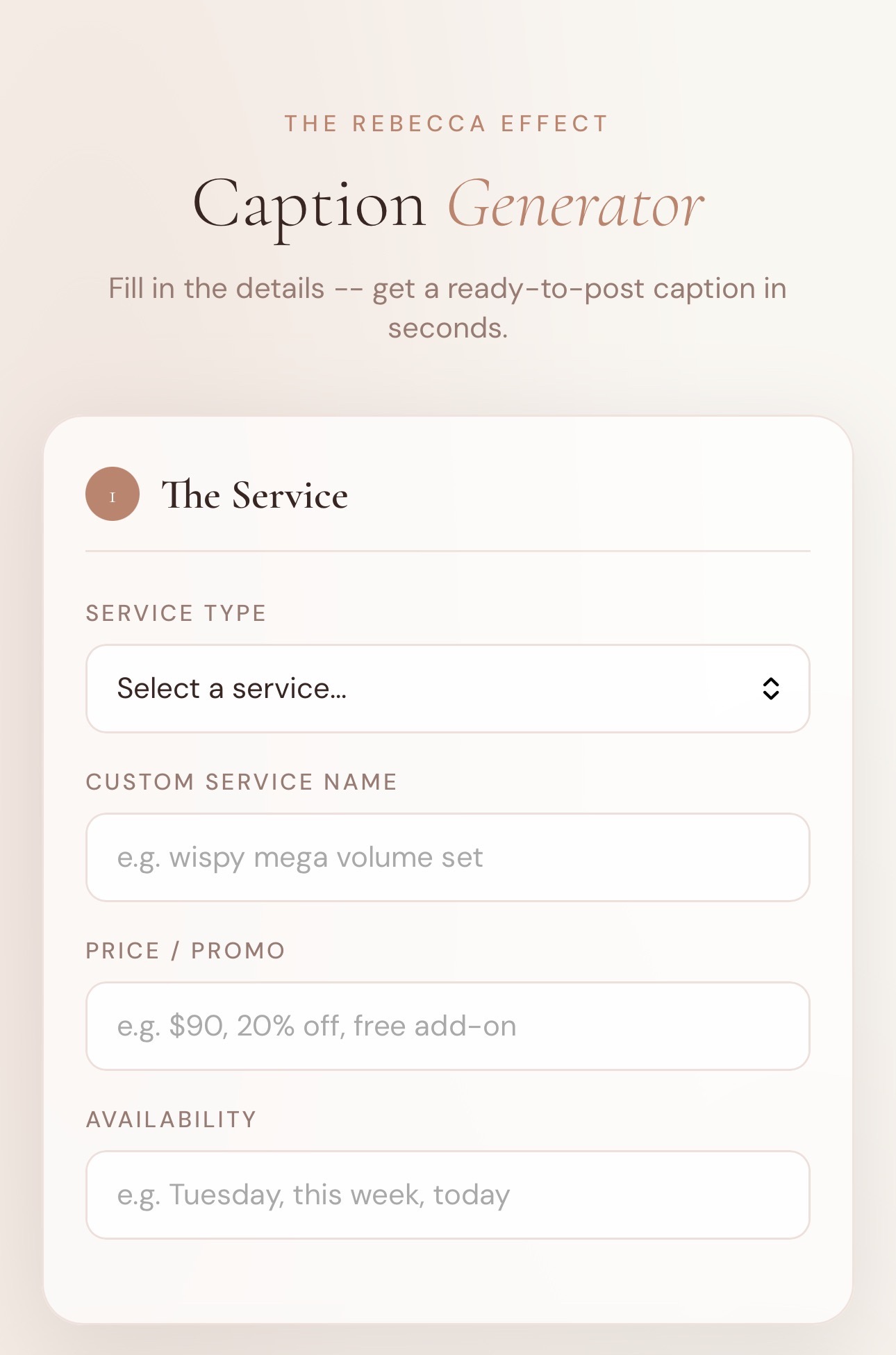
Task: Open the Select a service dropdown
Action: [448, 688]
